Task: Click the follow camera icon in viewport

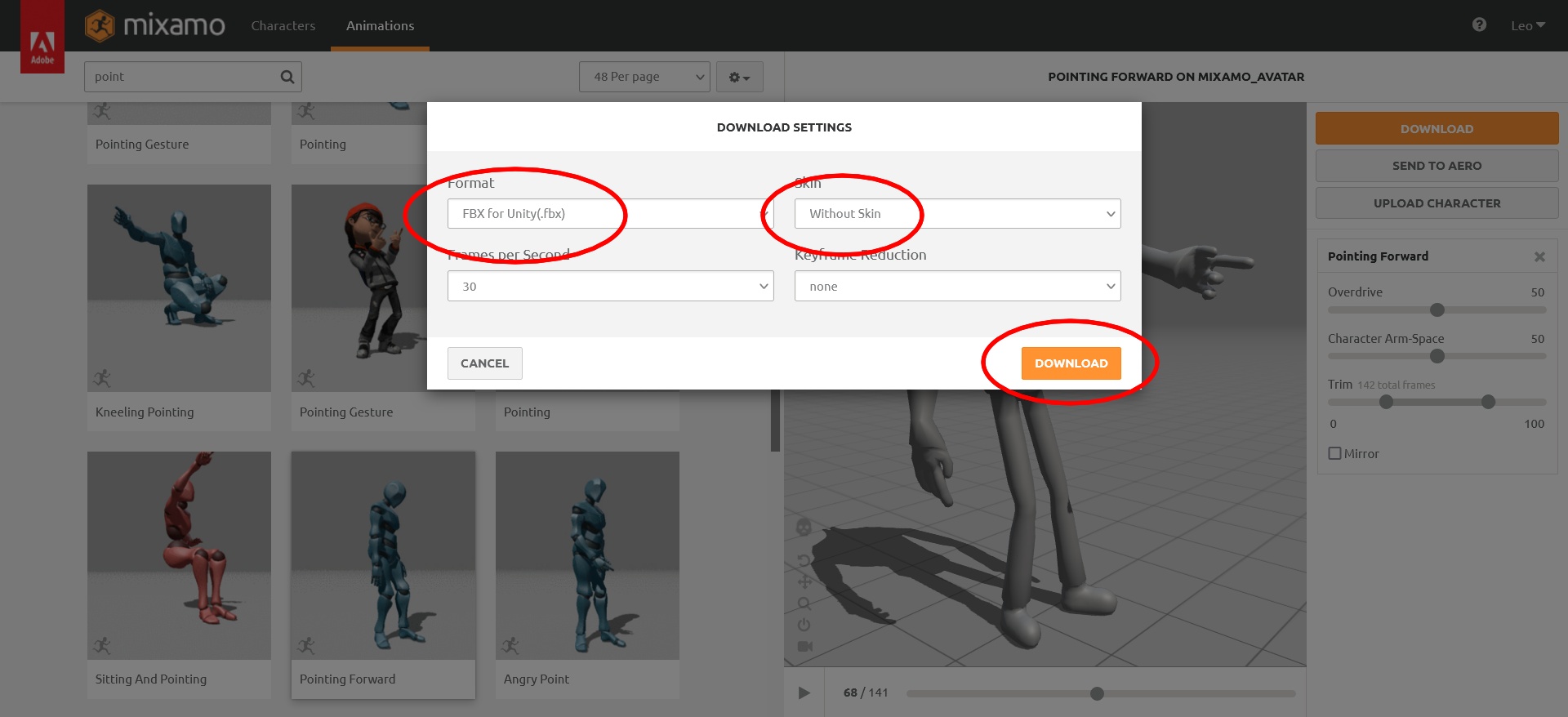Action: coord(804,646)
